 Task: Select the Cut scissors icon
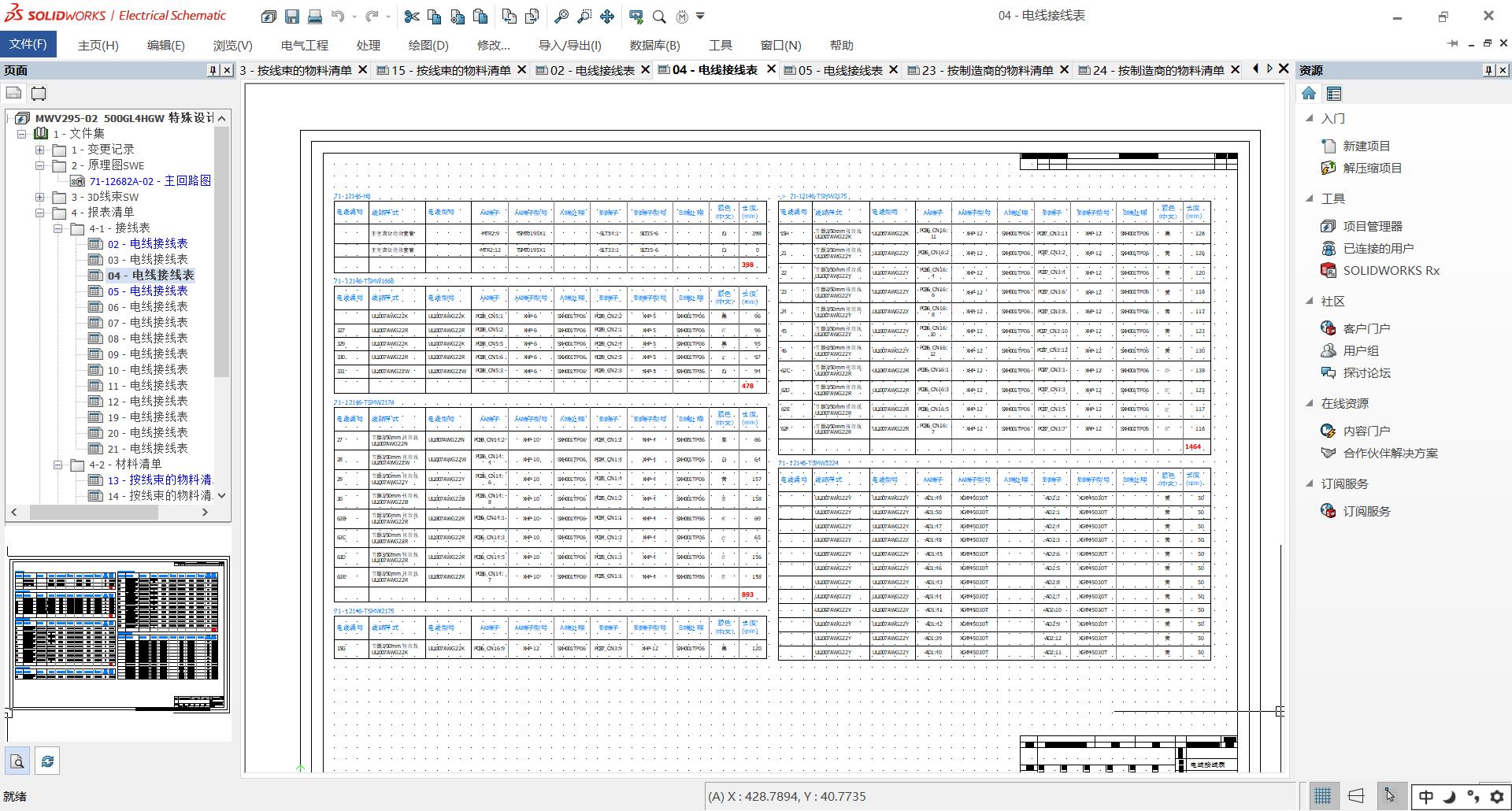411,16
